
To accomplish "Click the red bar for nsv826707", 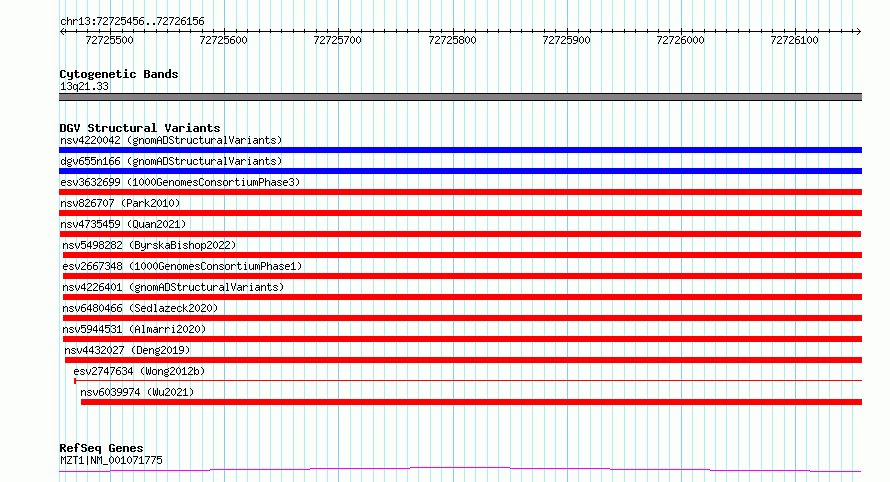I will click(x=460, y=213).
